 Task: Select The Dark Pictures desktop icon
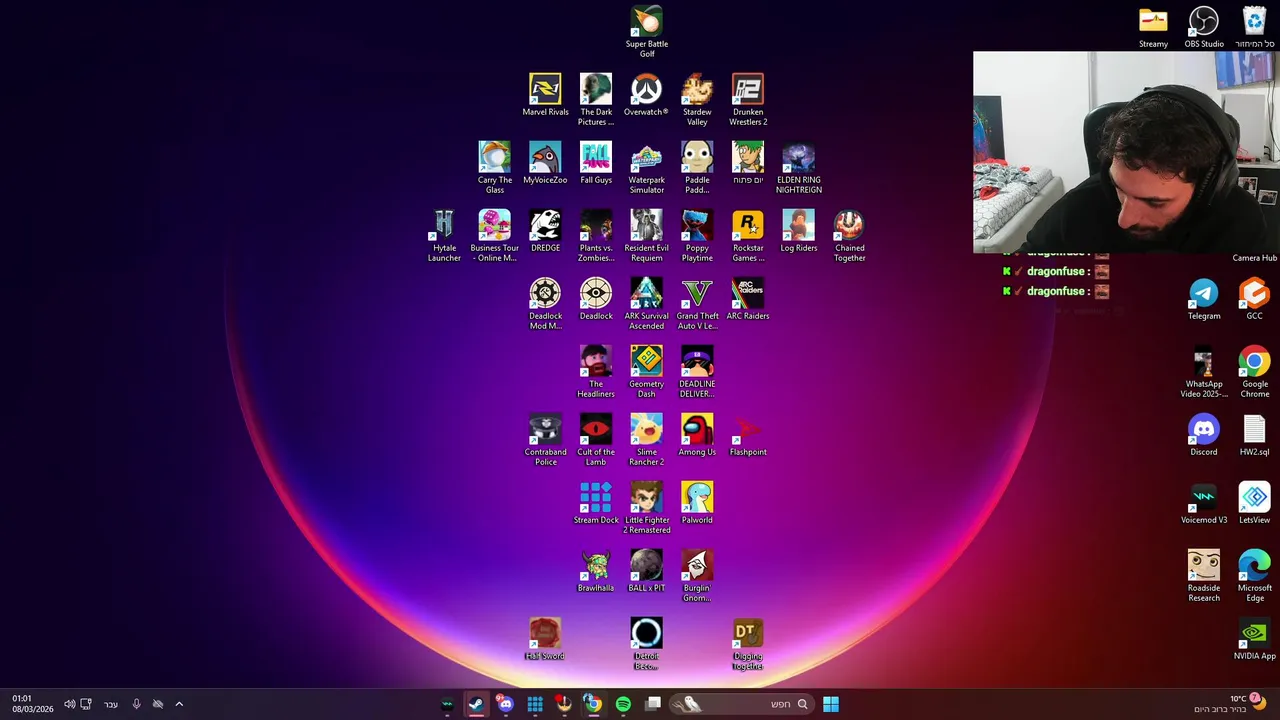596,99
